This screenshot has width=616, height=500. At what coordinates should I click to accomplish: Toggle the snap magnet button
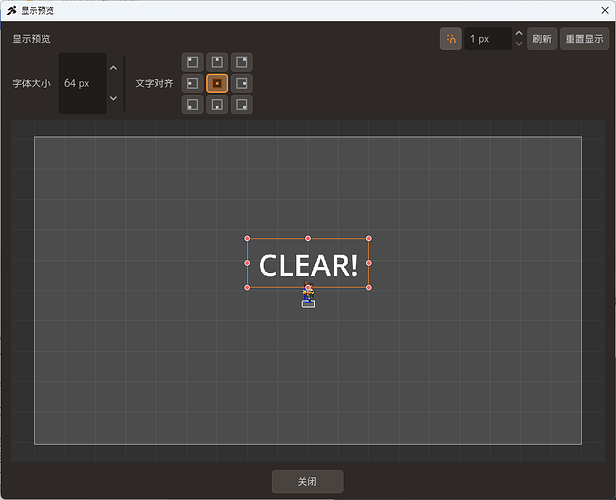451,38
